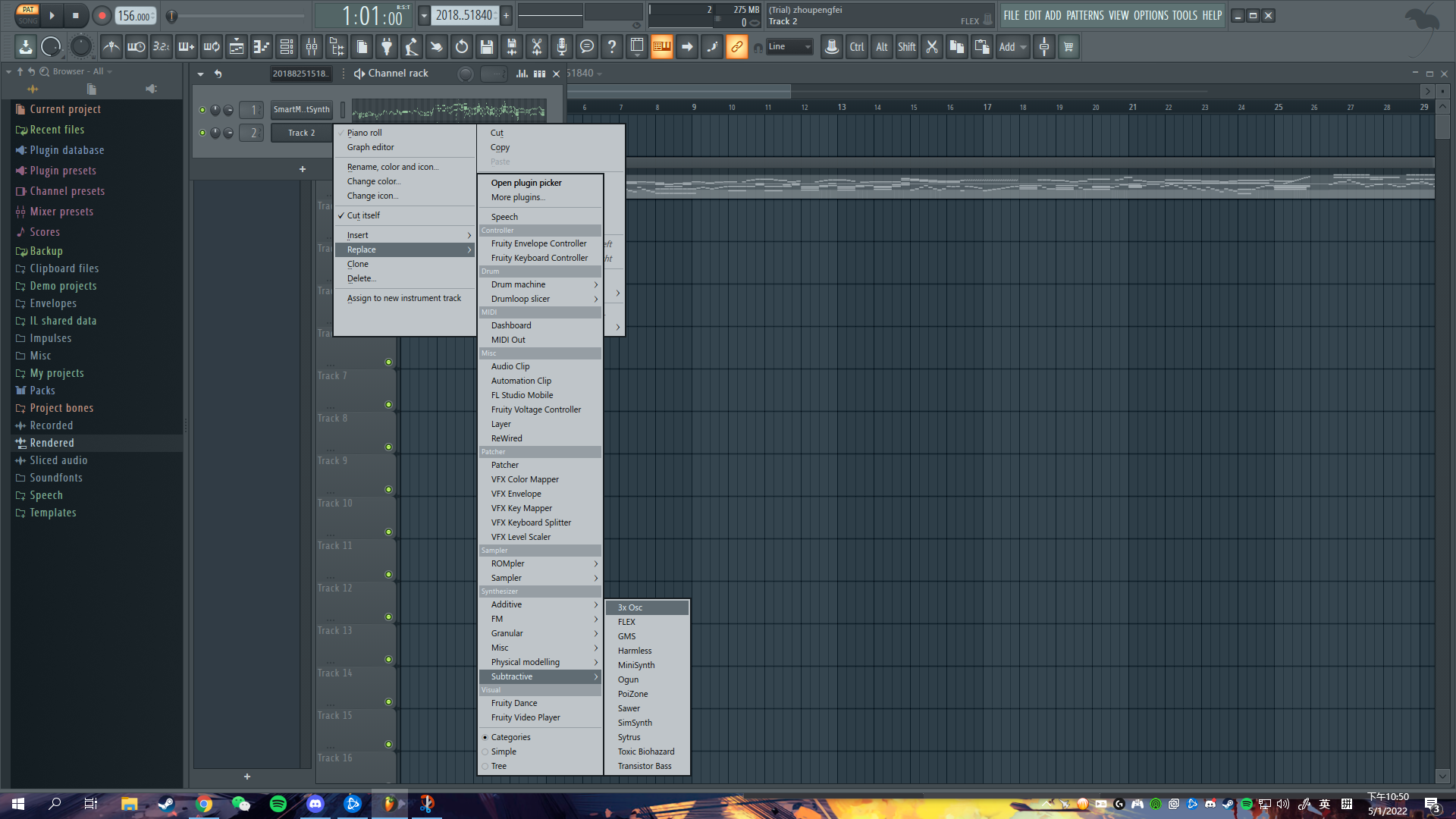The image size is (1456, 819).
Task: Adjust the main volume slider in top bar
Action: 236,16
